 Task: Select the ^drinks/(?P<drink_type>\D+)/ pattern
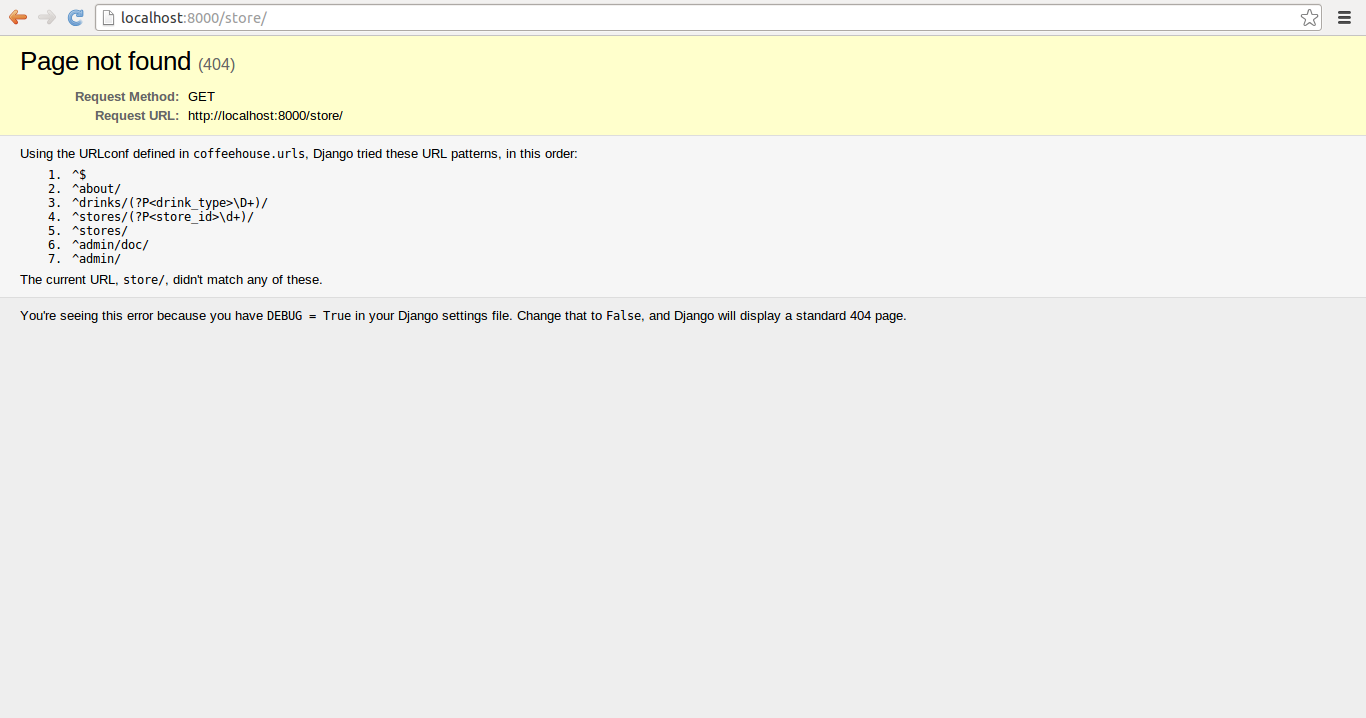(x=169, y=203)
